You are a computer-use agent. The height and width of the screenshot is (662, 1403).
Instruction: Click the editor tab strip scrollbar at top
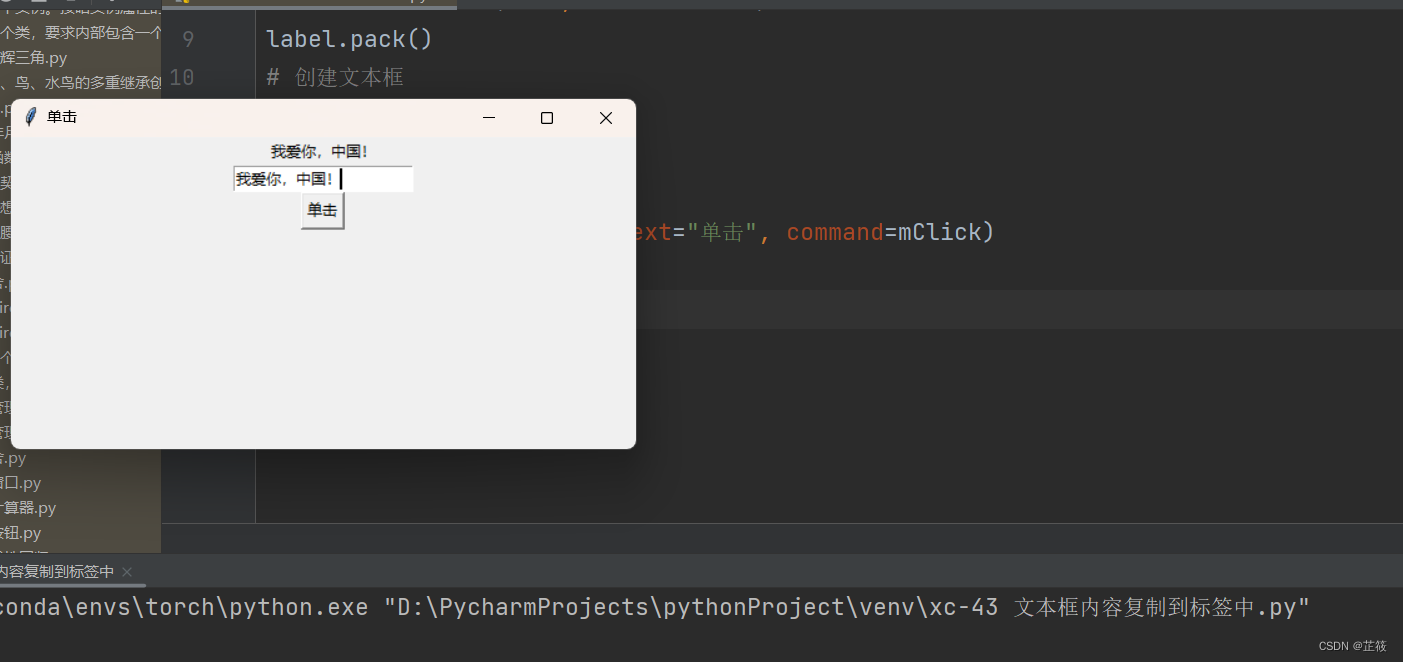coord(310,6)
